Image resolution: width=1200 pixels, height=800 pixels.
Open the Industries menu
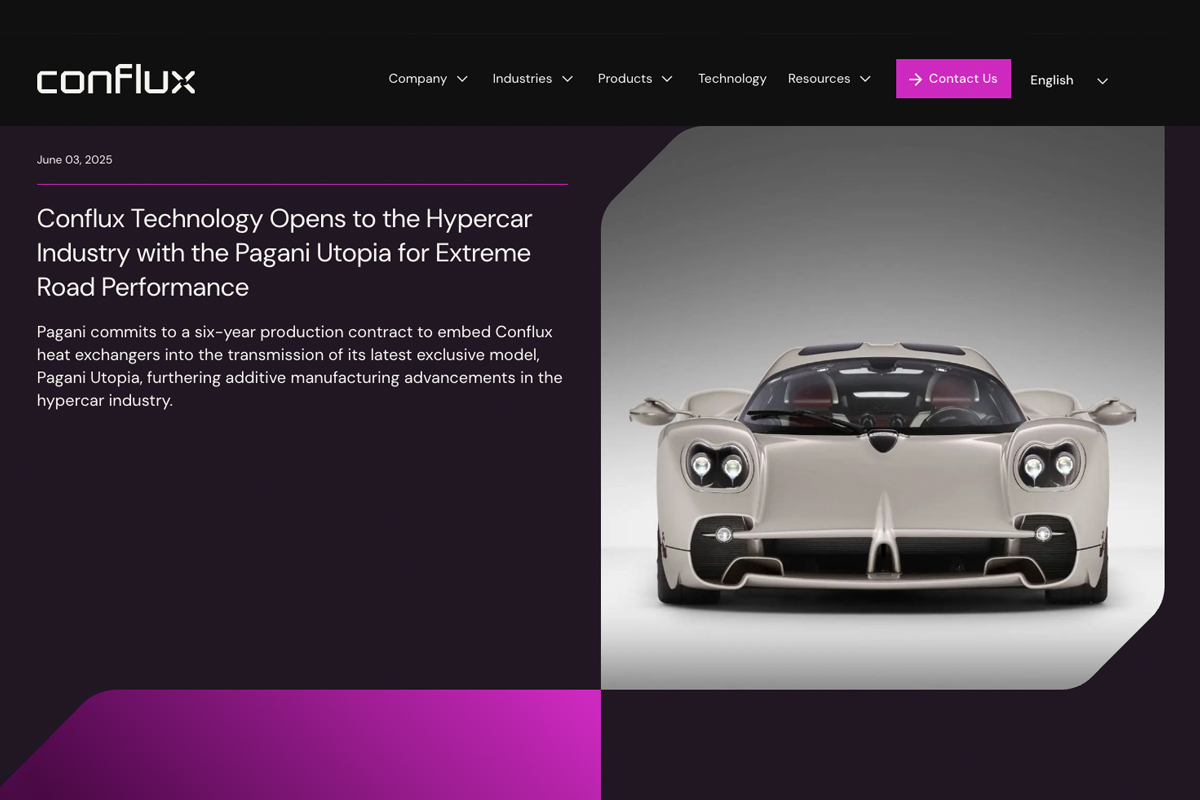tap(522, 79)
